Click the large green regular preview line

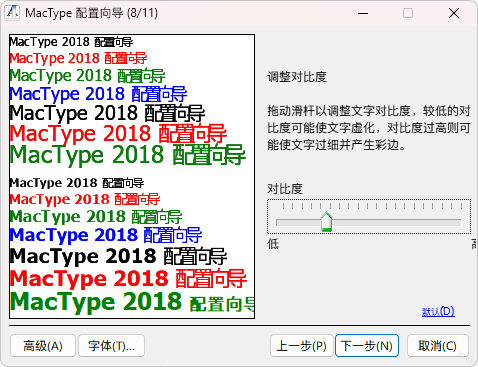click(128, 155)
